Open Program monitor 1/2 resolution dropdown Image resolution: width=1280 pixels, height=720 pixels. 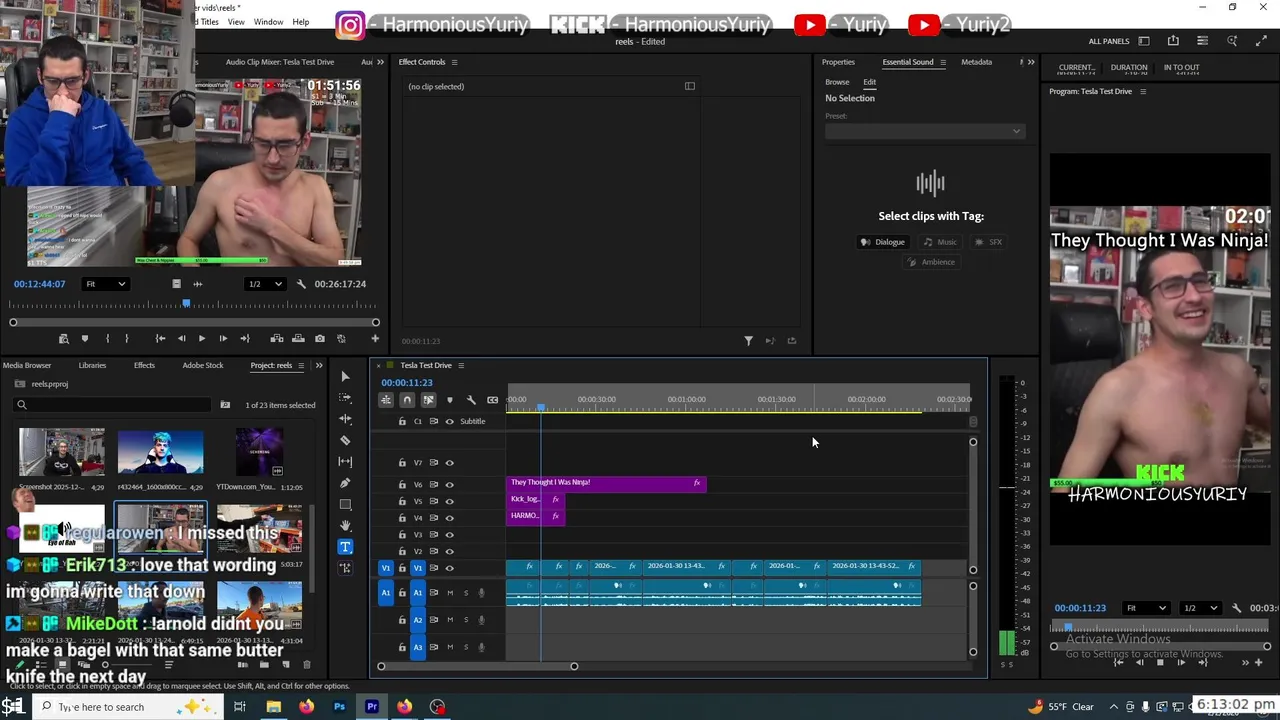(x=1203, y=608)
